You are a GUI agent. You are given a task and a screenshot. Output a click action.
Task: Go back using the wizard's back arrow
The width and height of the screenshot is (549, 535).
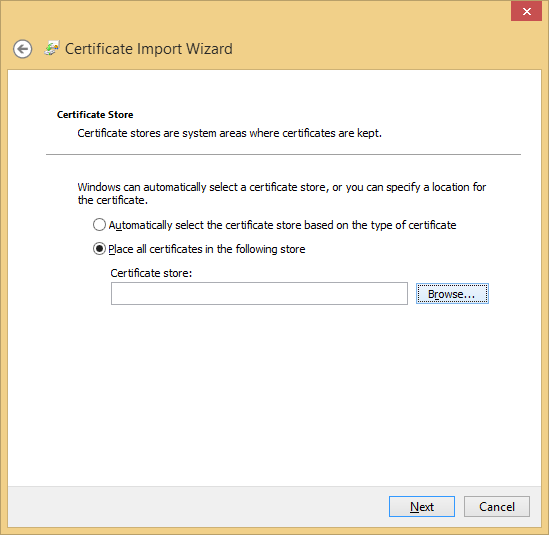click(x=23, y=49)
